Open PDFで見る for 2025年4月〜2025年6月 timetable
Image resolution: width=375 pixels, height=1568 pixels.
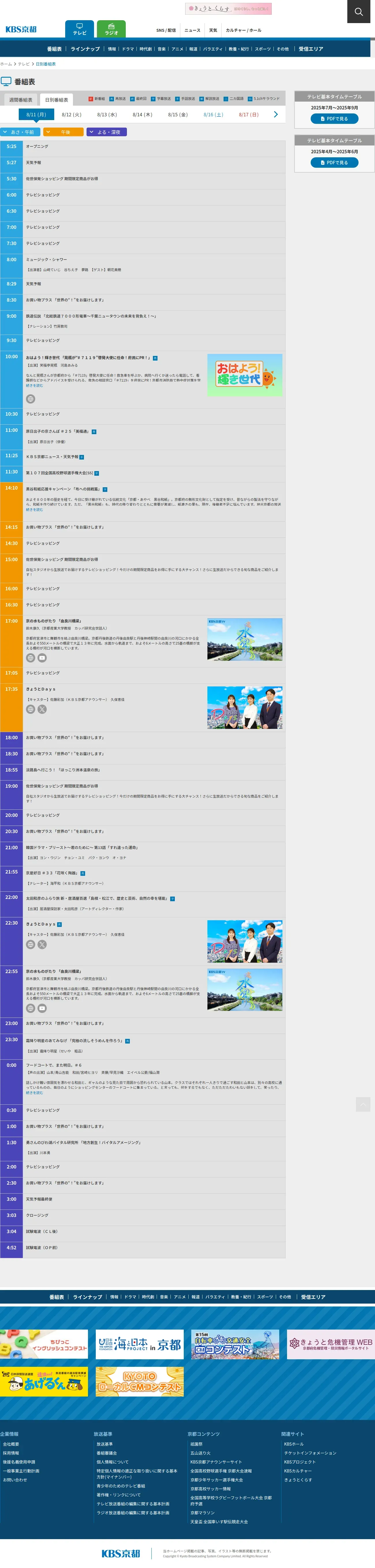click(334, 163)
